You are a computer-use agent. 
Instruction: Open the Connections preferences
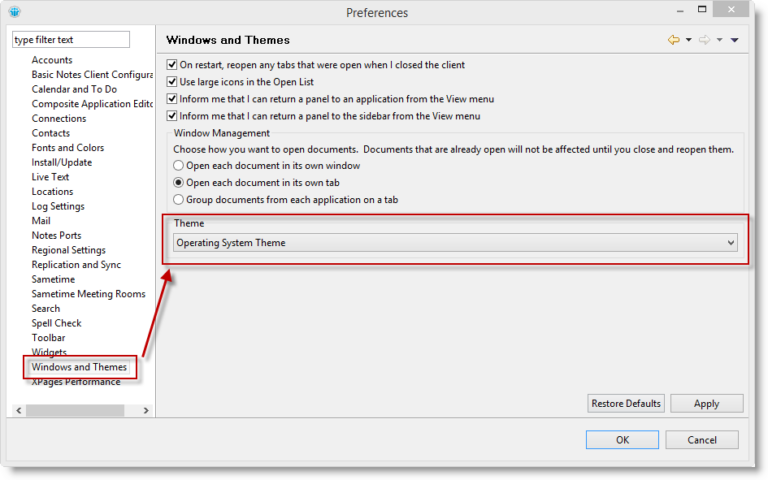coord(59,119)
